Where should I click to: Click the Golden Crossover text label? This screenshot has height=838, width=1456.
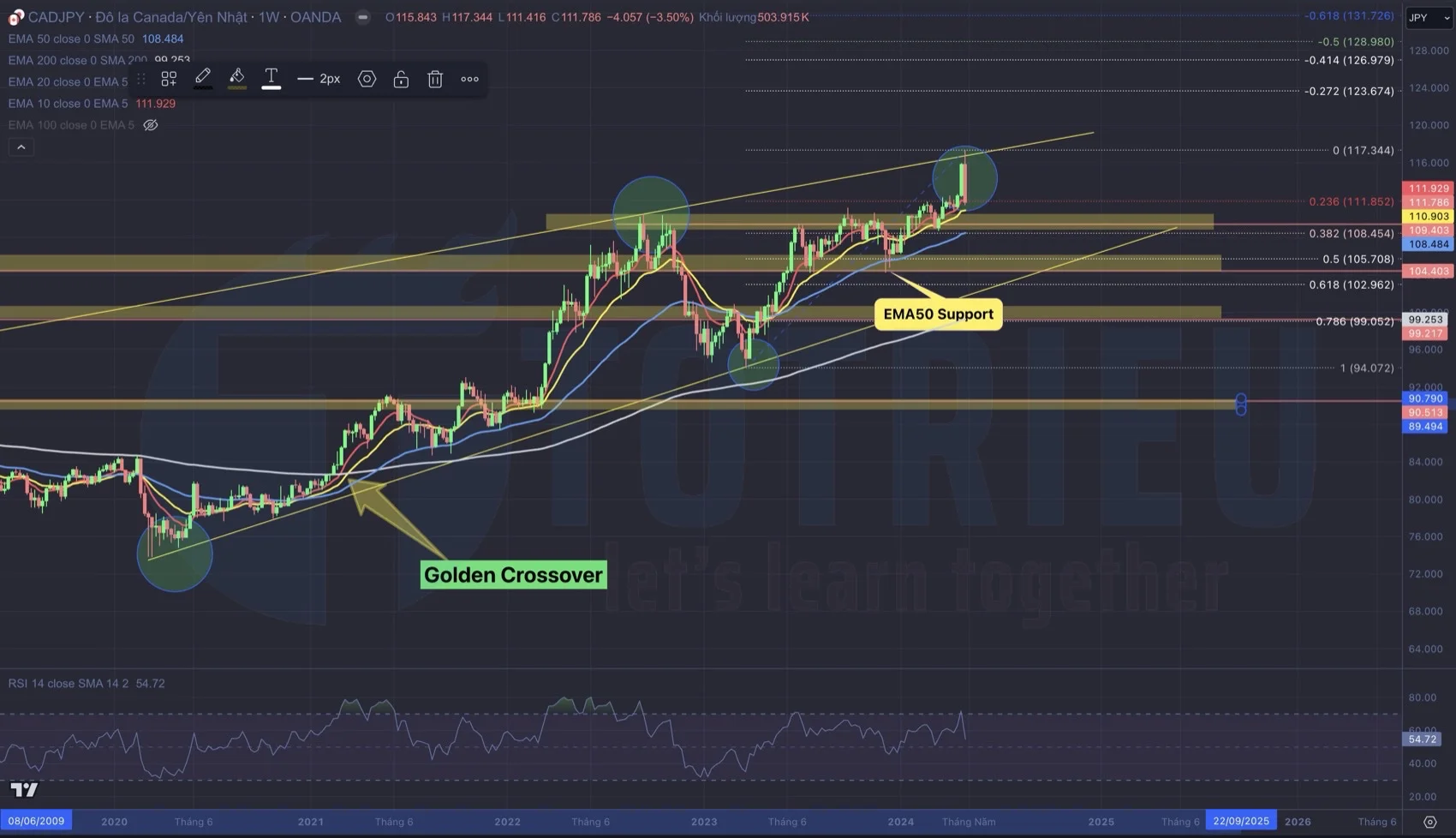(513, 575)
